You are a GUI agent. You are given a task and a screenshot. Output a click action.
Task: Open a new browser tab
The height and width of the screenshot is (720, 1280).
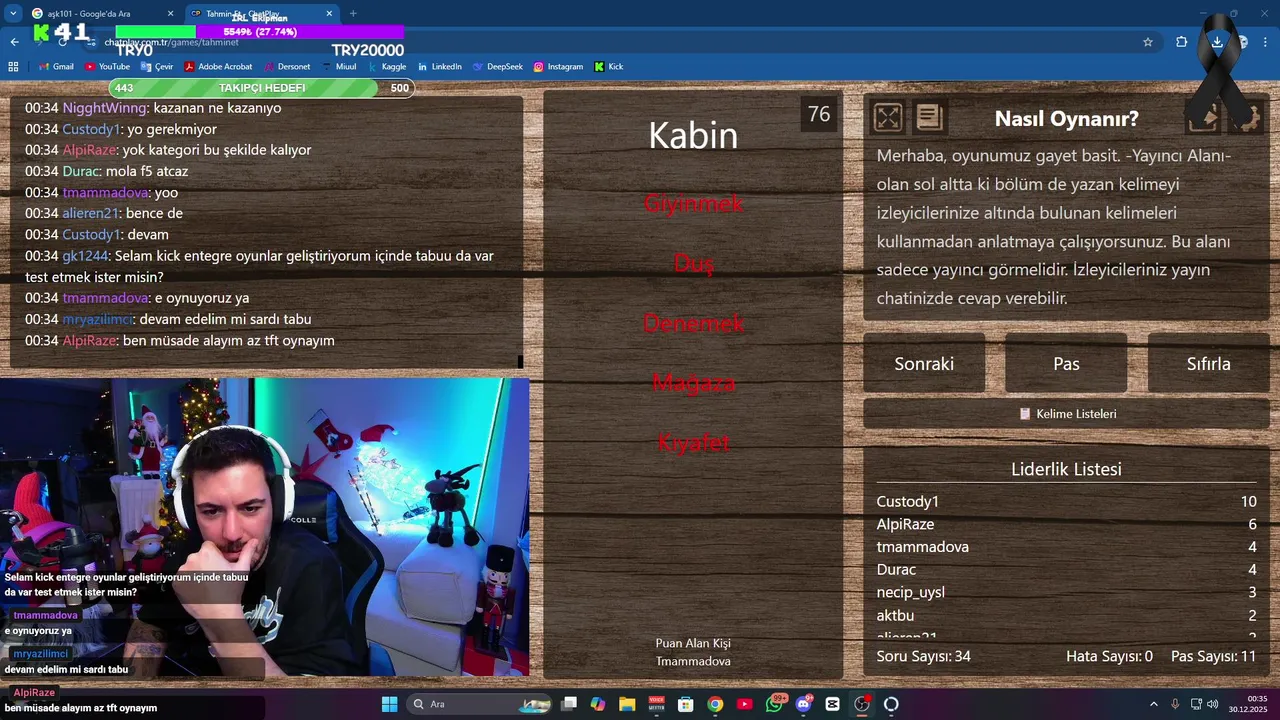point(353,14)
